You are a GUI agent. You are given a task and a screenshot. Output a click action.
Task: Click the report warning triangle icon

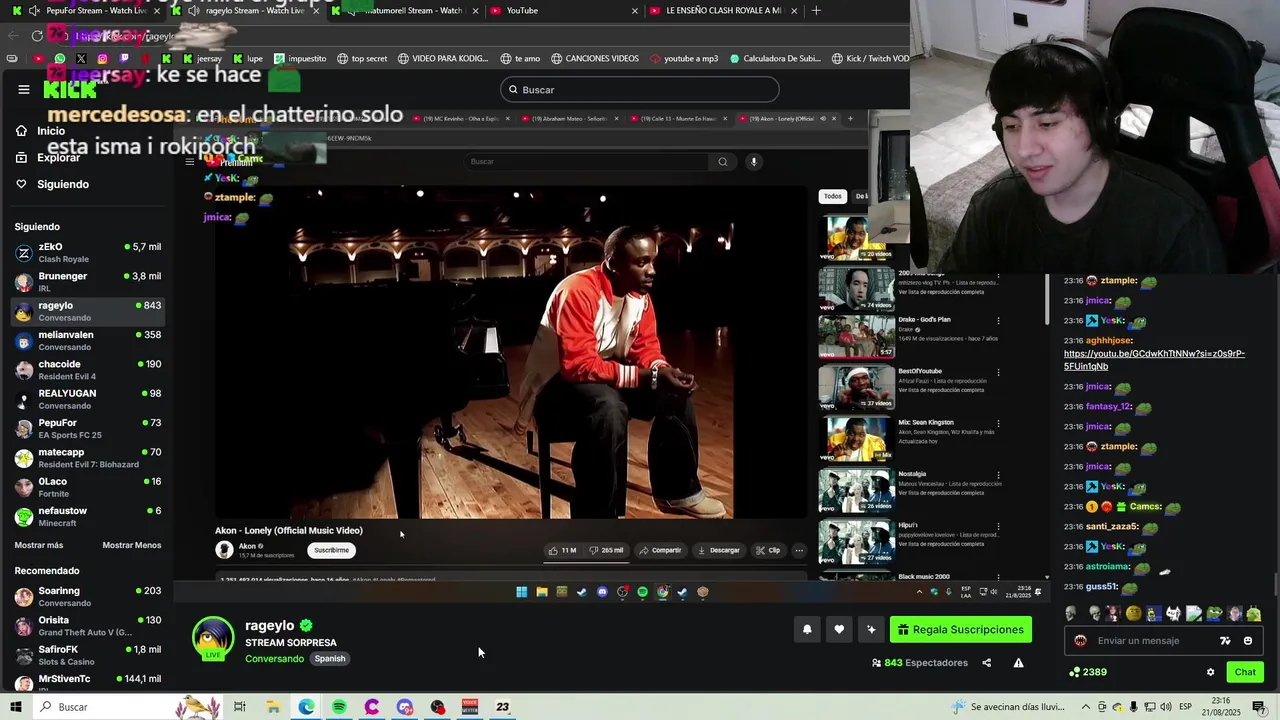click(1018, 663)
